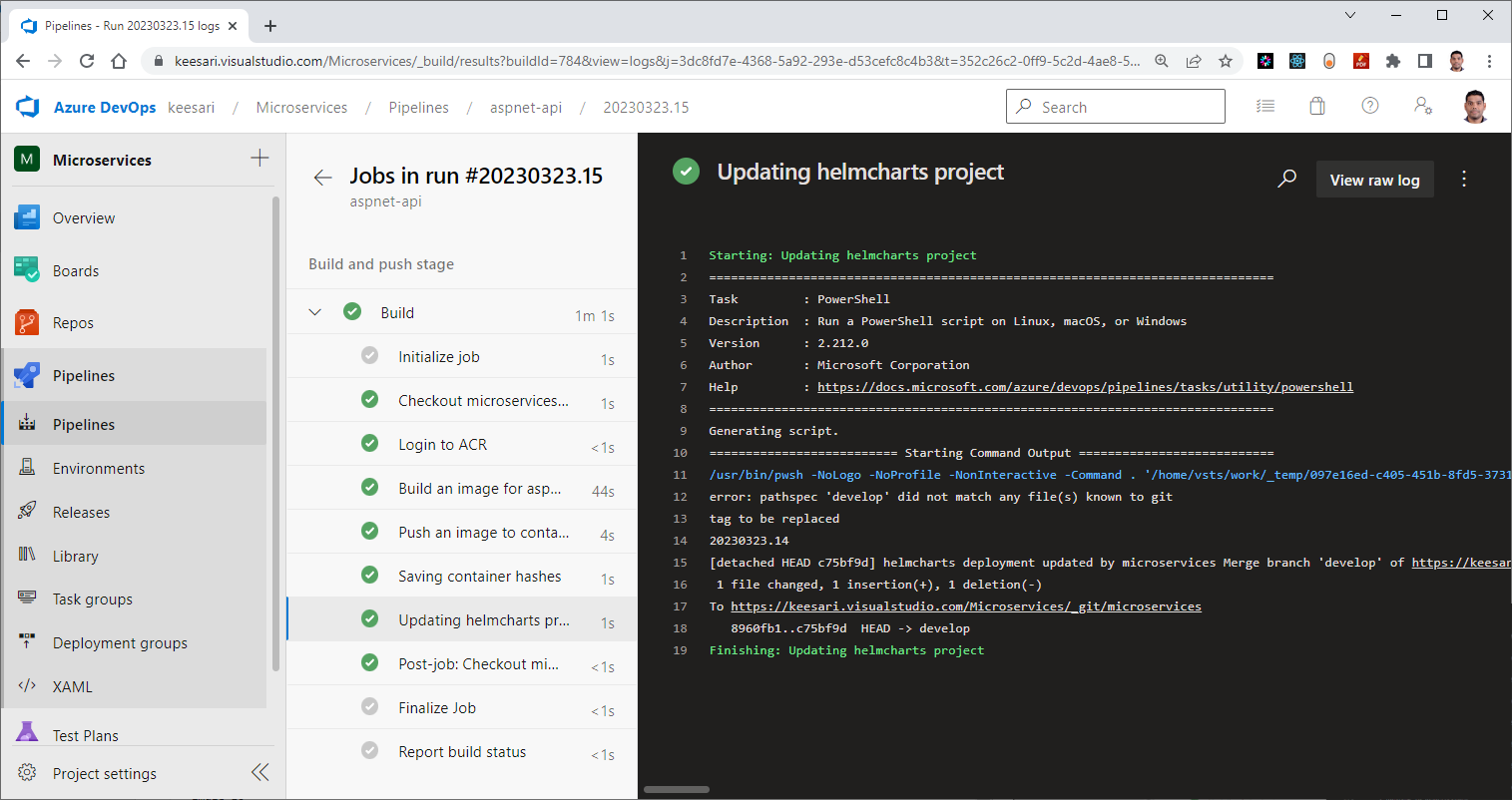Image resolution: width=1512 pixels, height=800 pixels.
Task: Open the Test Plans flask icon
Action: point(27,732)
